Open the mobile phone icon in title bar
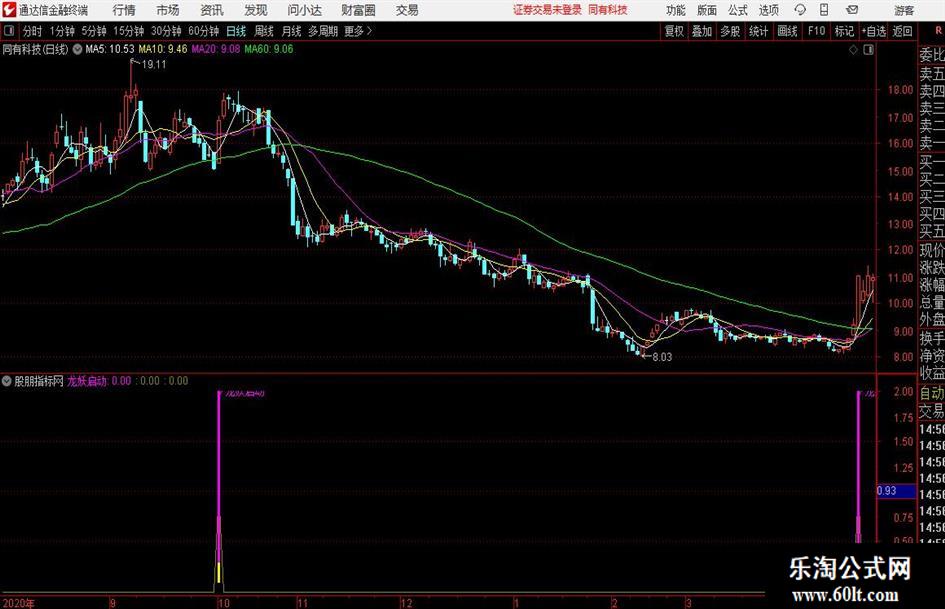 coord(824,10)
